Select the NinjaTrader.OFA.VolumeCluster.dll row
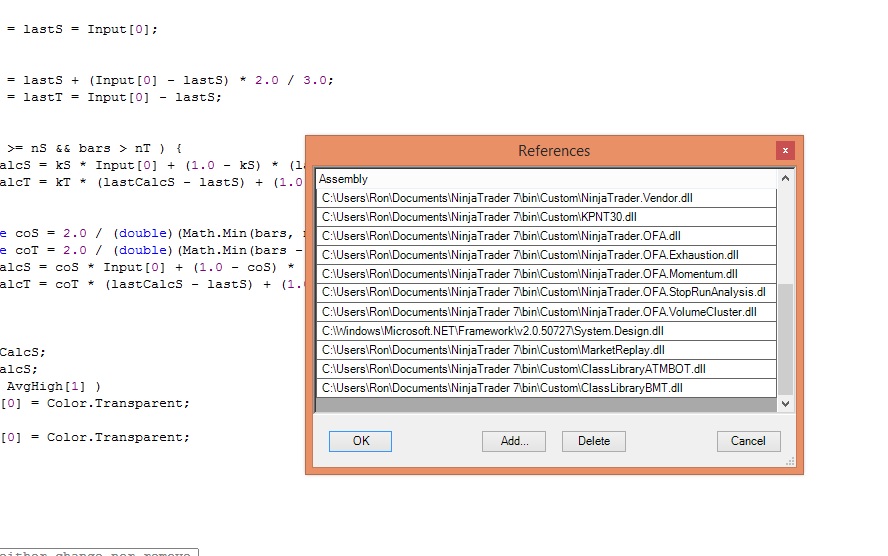 click(x=546, y=312)
